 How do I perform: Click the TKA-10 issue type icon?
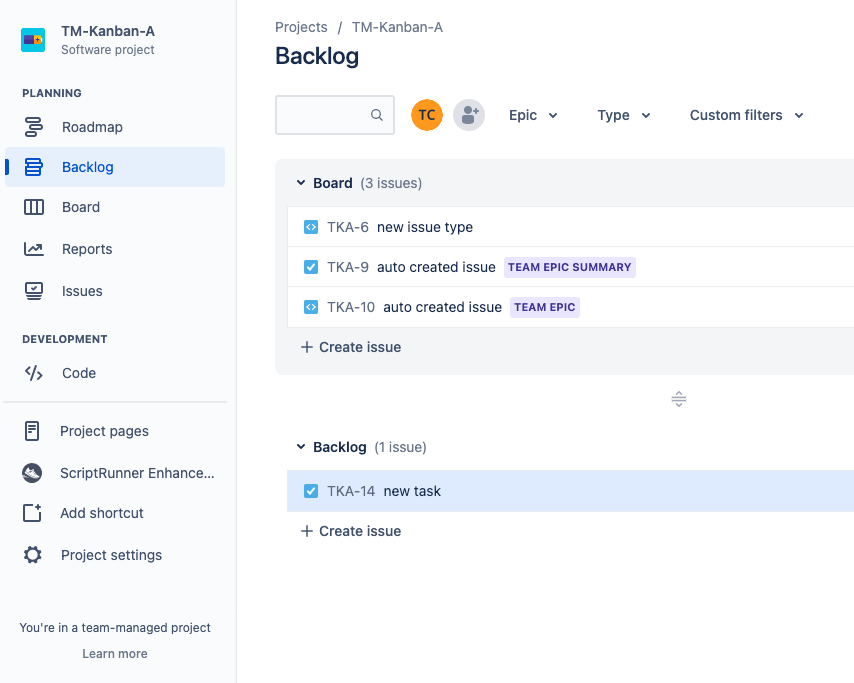pos(311,307)
